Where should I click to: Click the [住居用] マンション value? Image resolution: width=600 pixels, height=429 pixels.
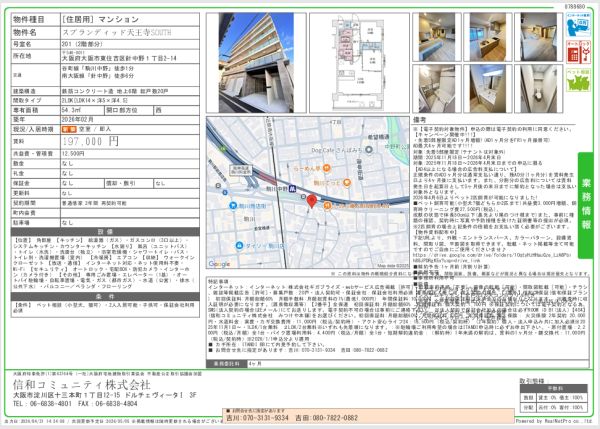[x=100, y=20]
